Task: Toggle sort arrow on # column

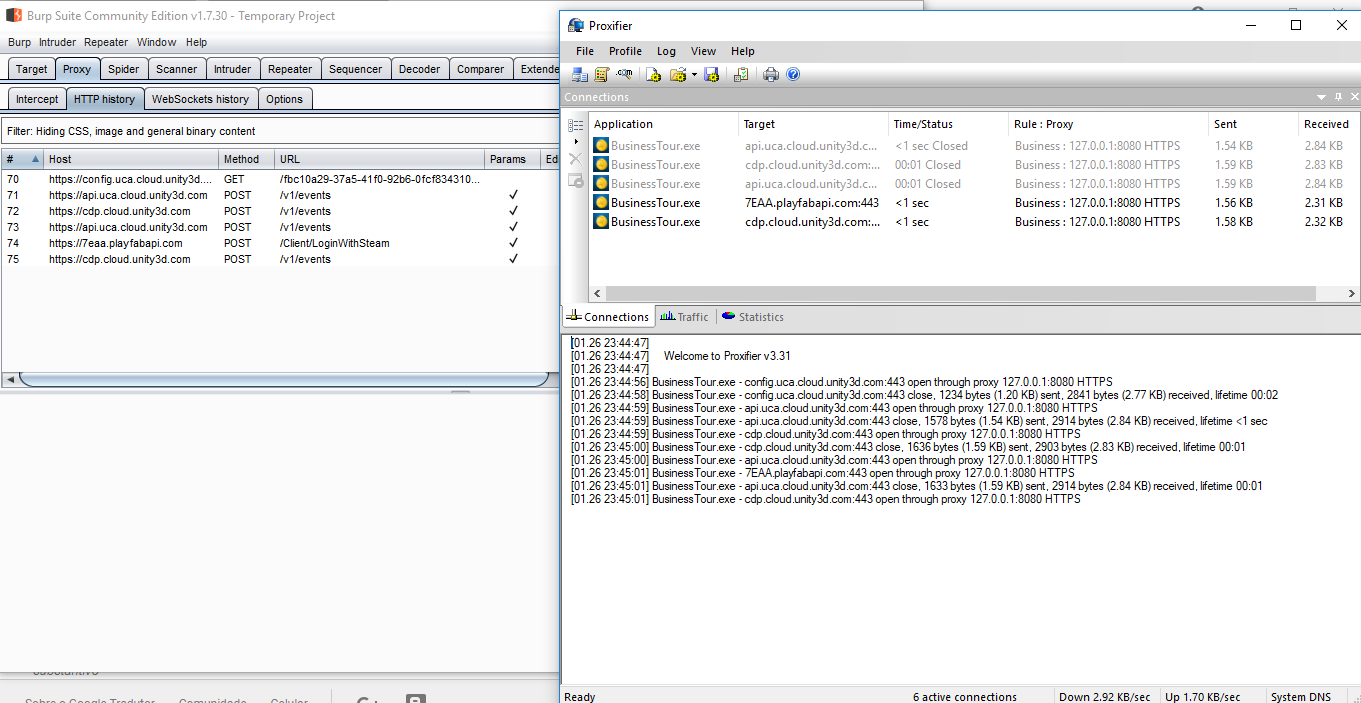Action: coord(36,159)
